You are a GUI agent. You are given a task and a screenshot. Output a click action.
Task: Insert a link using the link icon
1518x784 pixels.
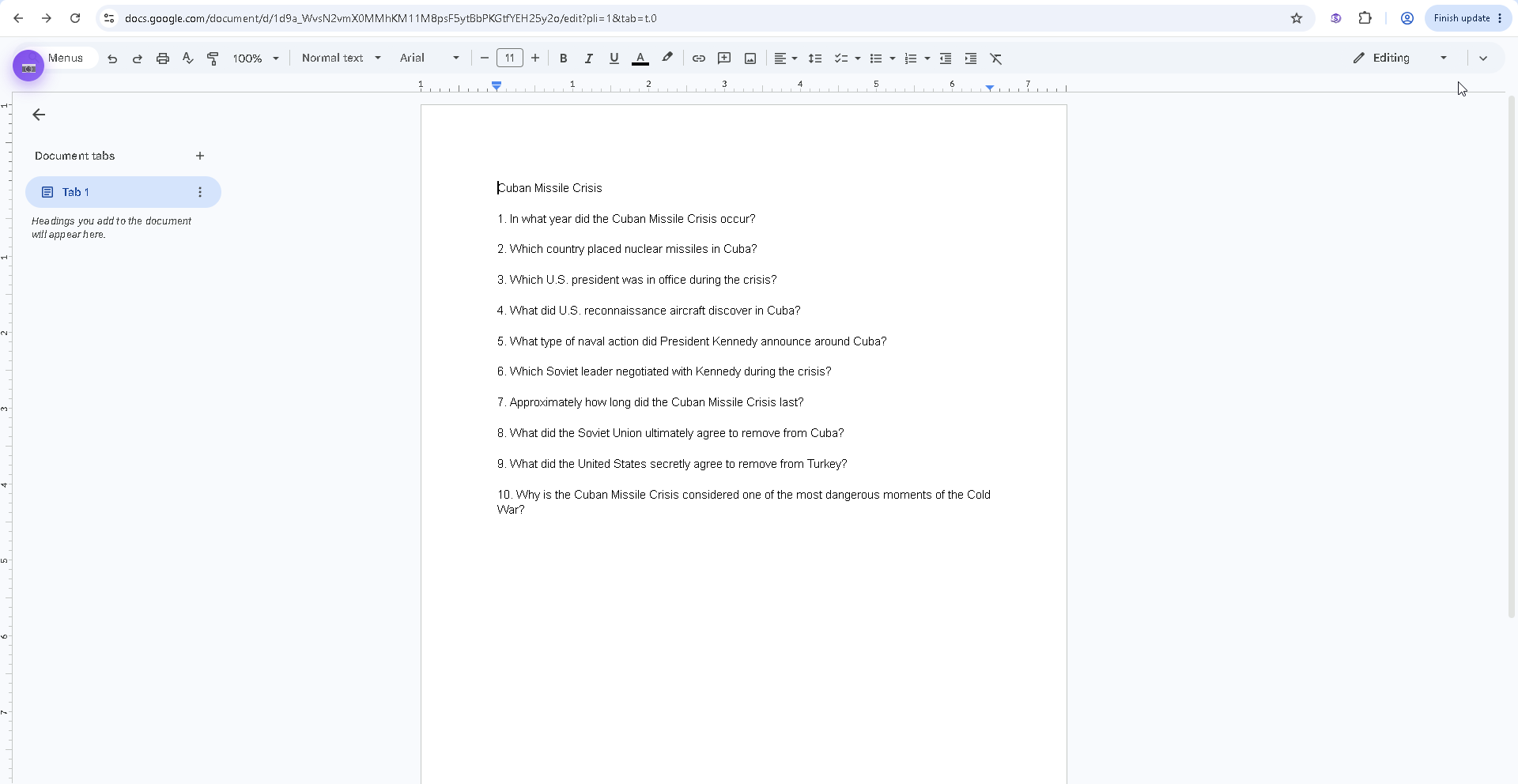[x=699, y=58]
